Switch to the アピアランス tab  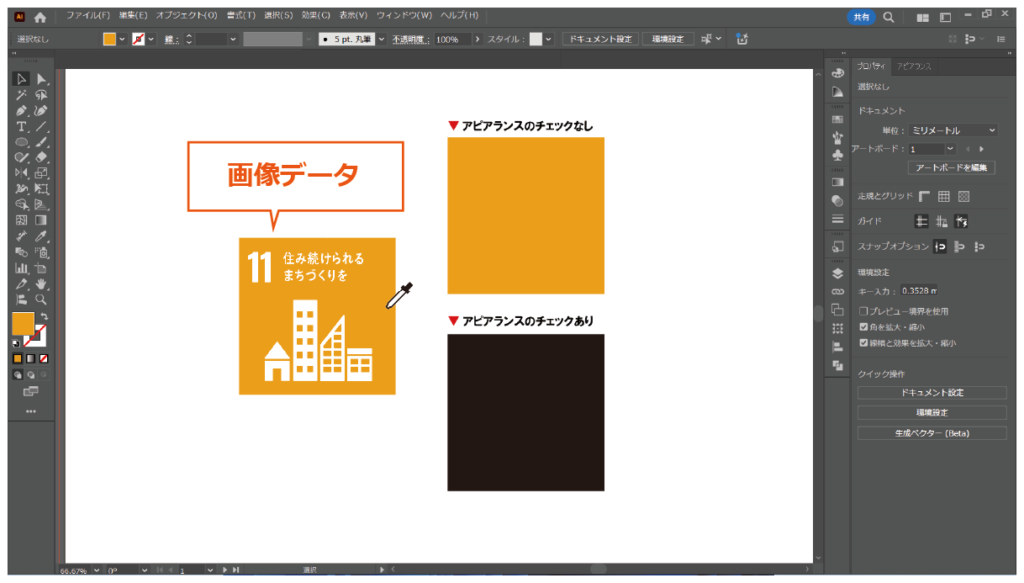pyautogui.click(x=914, y=66)
